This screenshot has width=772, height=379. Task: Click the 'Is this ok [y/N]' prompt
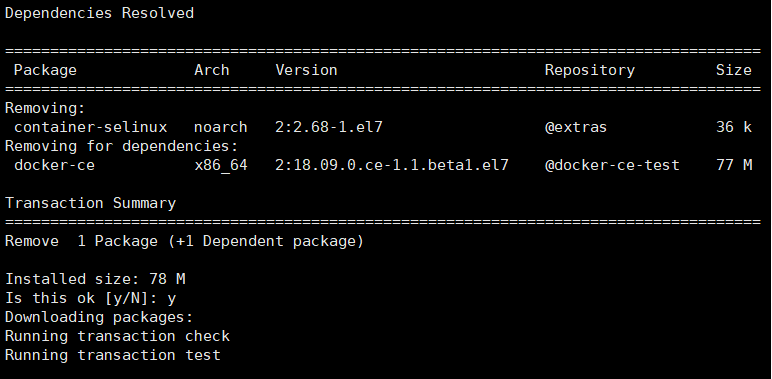point(91,298)
